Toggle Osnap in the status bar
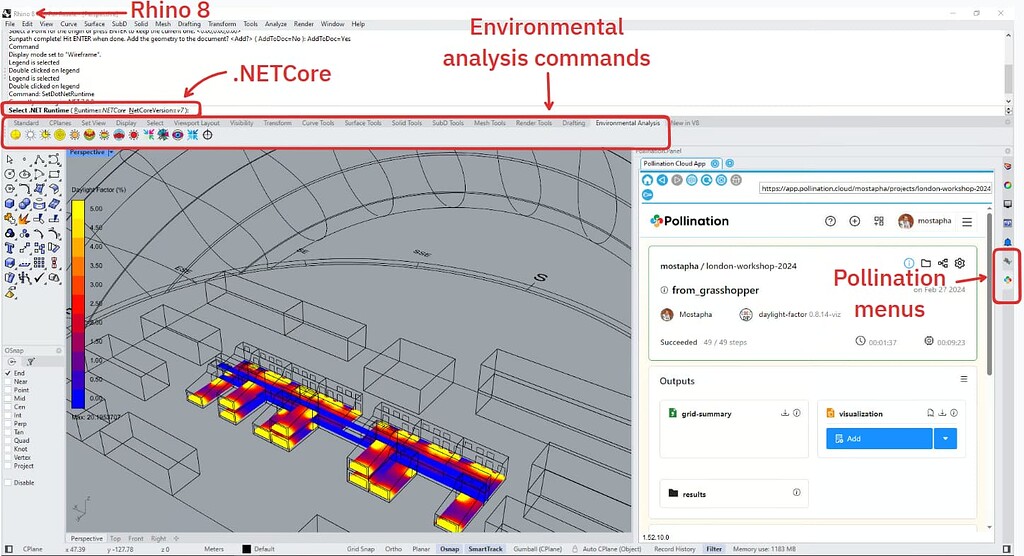Image resolution: width=1024 pixels, height=556 pixels. tap(449, 549)
